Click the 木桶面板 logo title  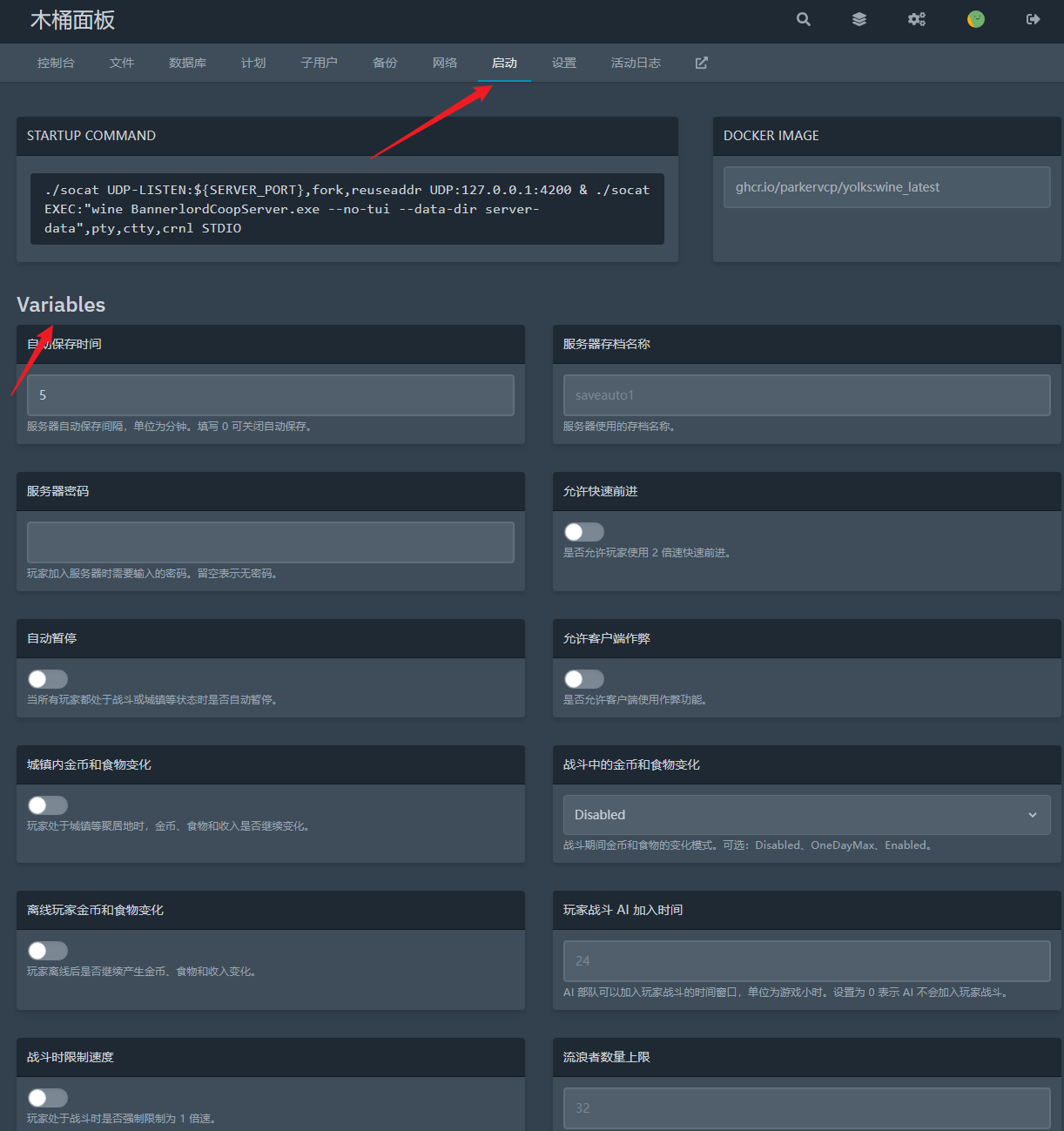coord(72,20)
